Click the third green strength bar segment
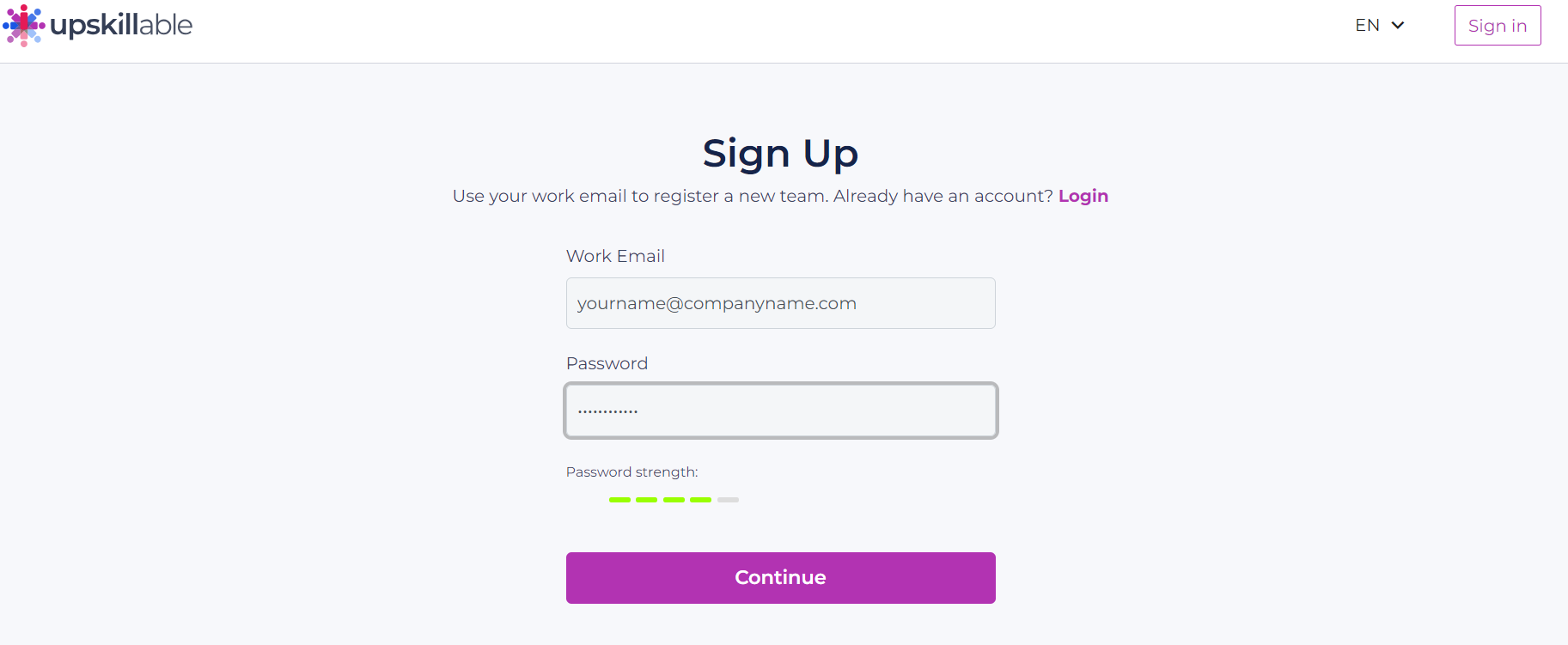 point(674,500)
